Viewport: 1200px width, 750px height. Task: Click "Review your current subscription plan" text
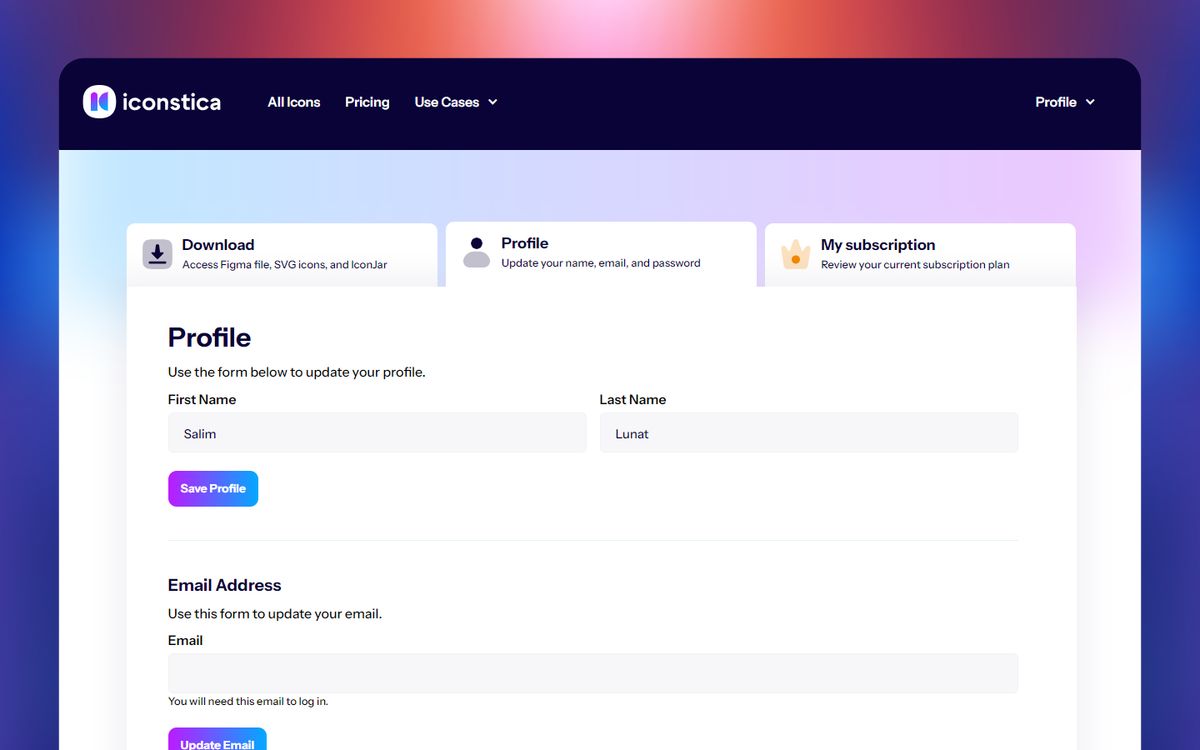tap(915, 265)
